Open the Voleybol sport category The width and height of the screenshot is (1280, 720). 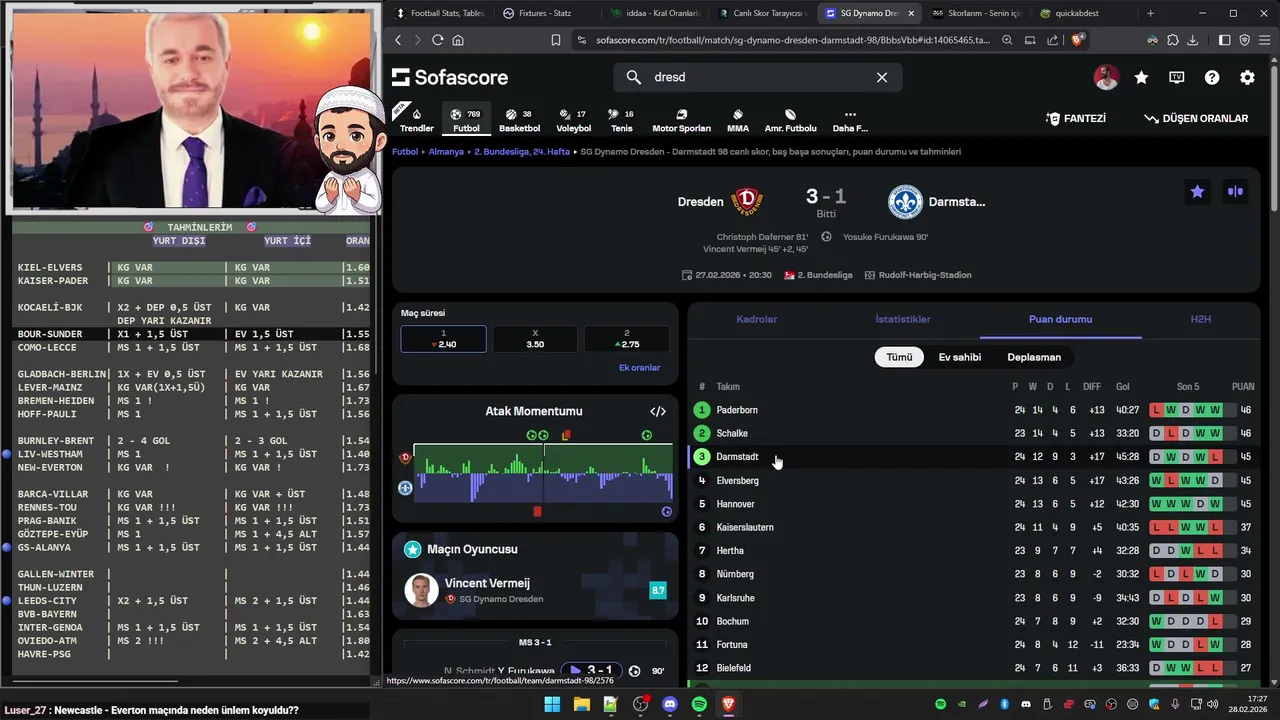(x=573, y=120)
